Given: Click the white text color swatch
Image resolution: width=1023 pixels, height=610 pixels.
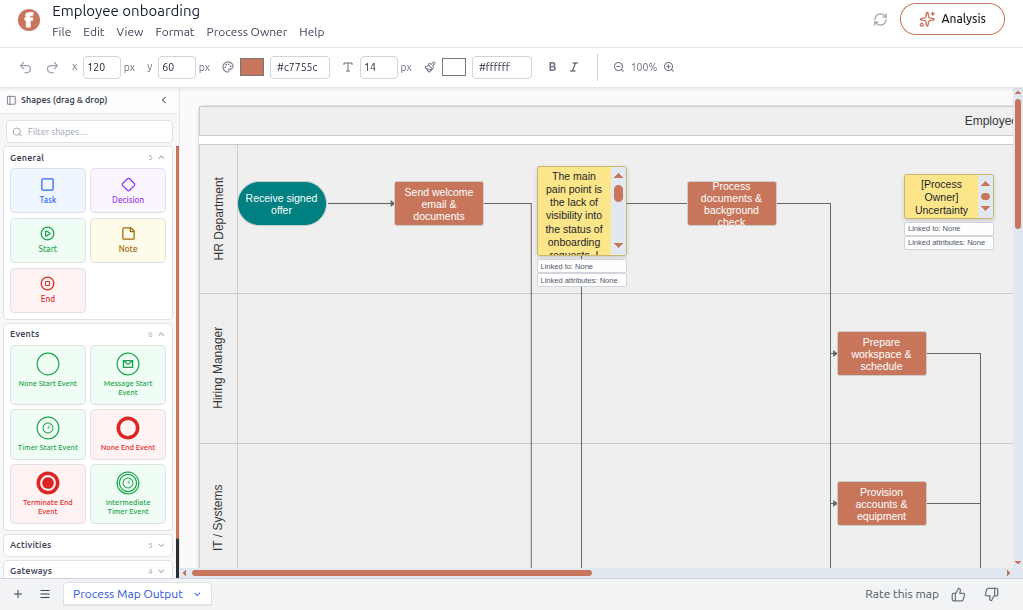Looking at the screenshot, I should [x=453, y=67].
